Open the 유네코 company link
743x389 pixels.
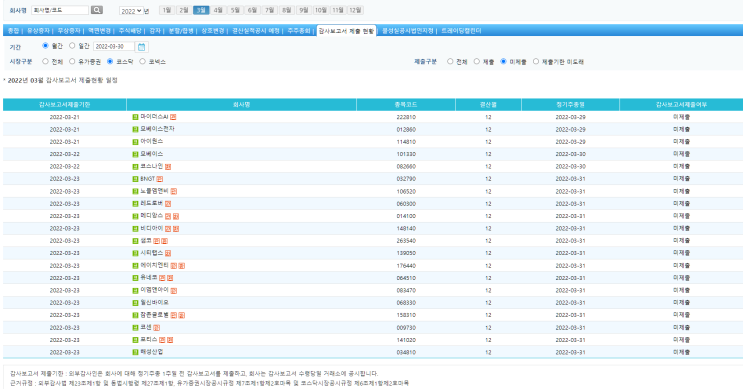[x=149, y=278]
